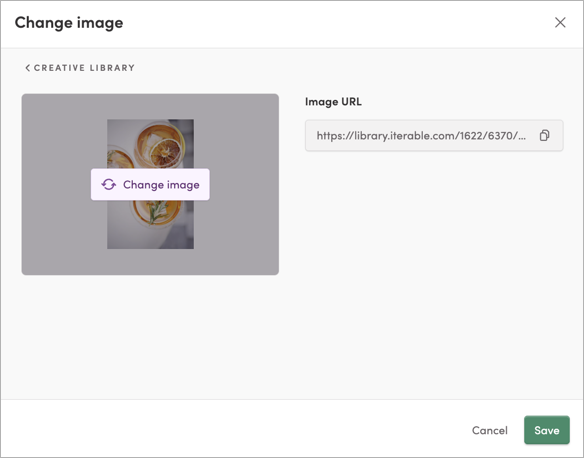
Task: Go back to Creative Library
Action: pyautogui.click(x=80, y=68)
